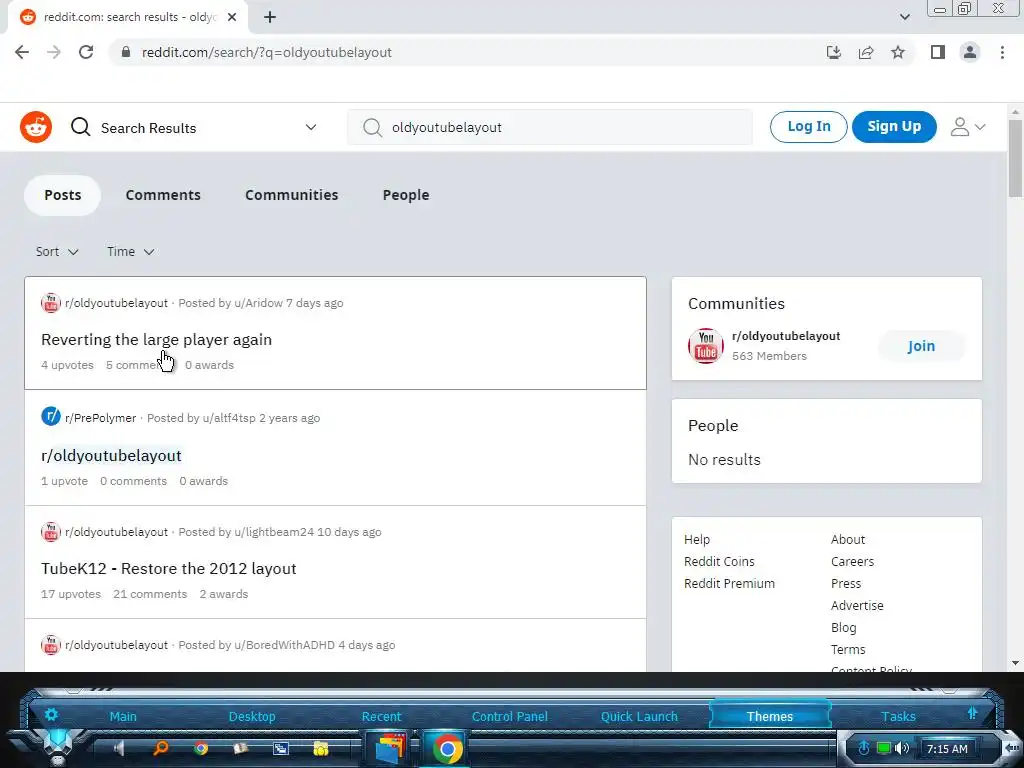This screenshot has height=768, width=1024.
Task: Open the Blog footer link
Action: pos(843,628)
